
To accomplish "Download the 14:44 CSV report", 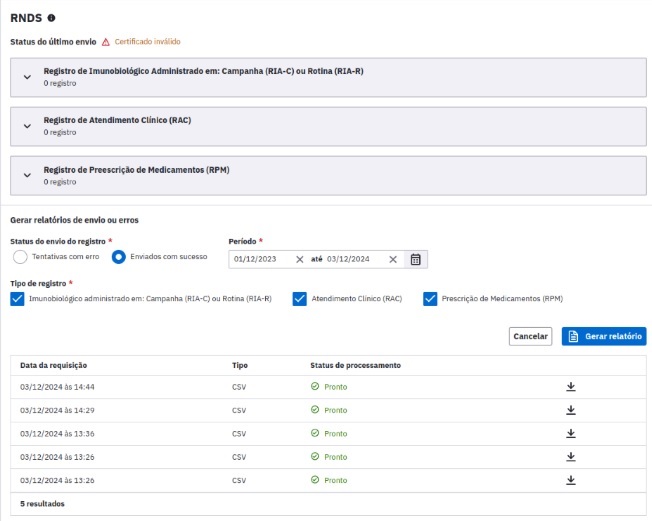I will point(571,387).
